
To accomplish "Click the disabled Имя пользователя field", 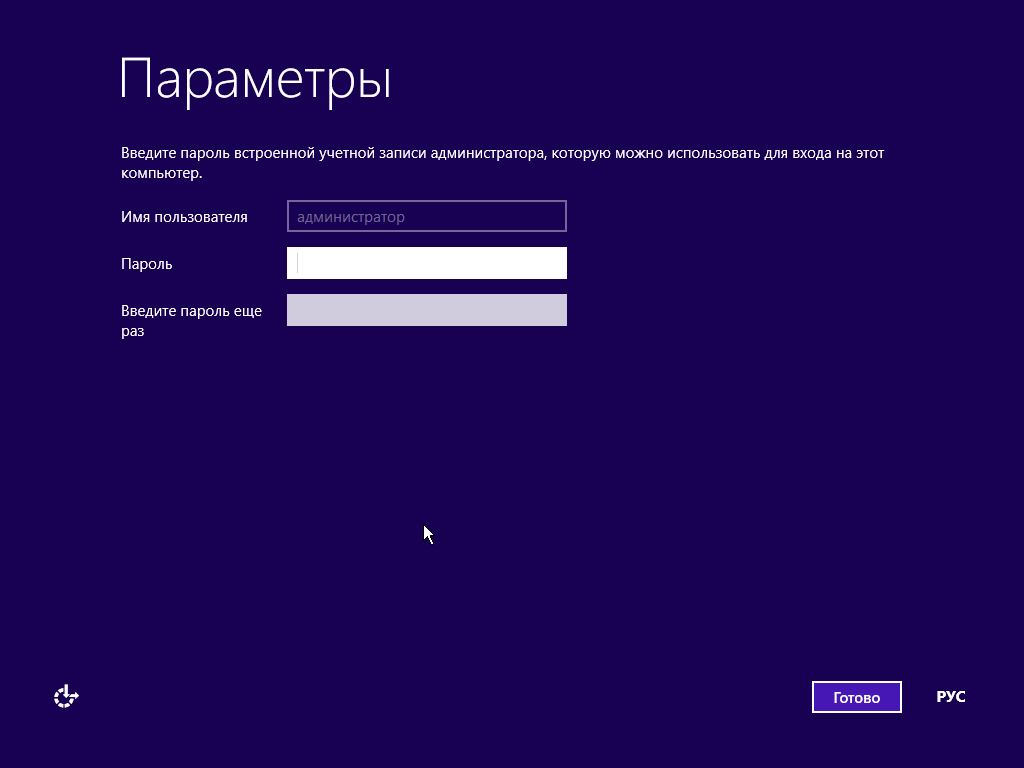I will 426,216.
